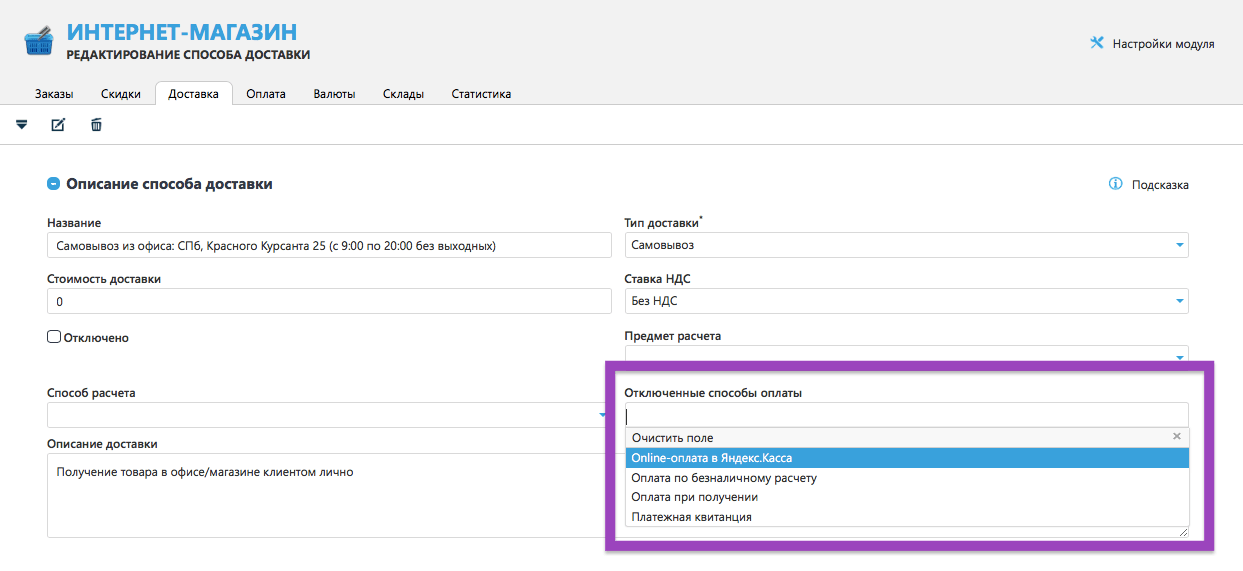
Task: Click the Название input field
Action: coord(329,245)
